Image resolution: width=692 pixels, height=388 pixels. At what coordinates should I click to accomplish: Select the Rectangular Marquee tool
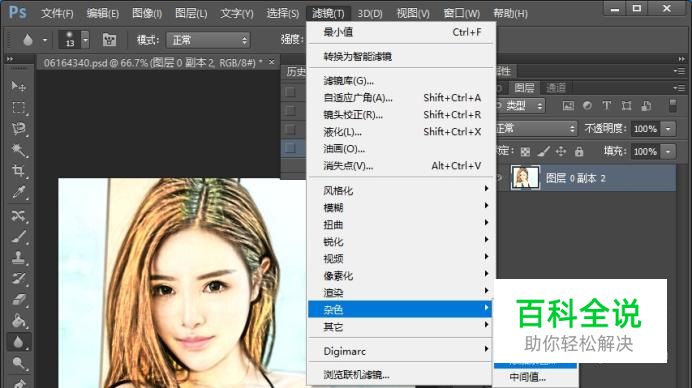pyautogui.click(x=18, y=107)
